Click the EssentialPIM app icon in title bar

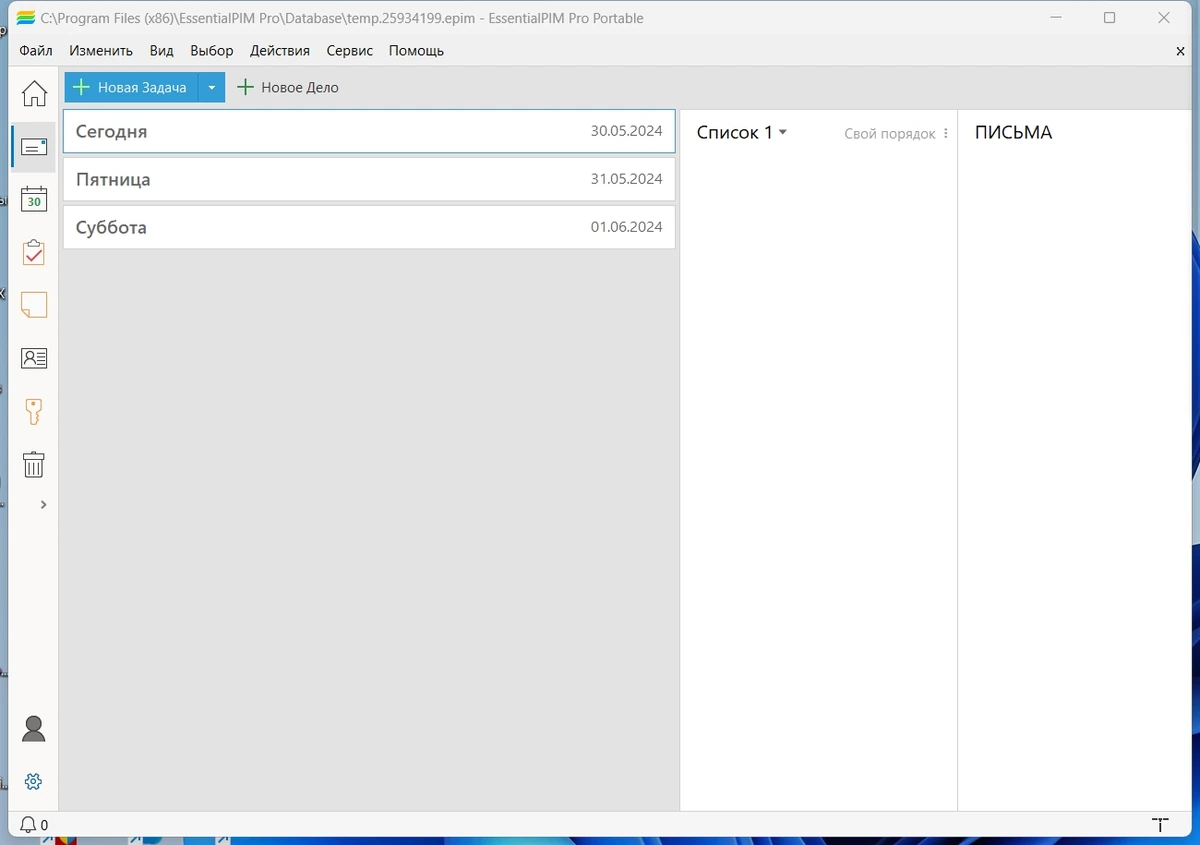[x=25, y=18]
